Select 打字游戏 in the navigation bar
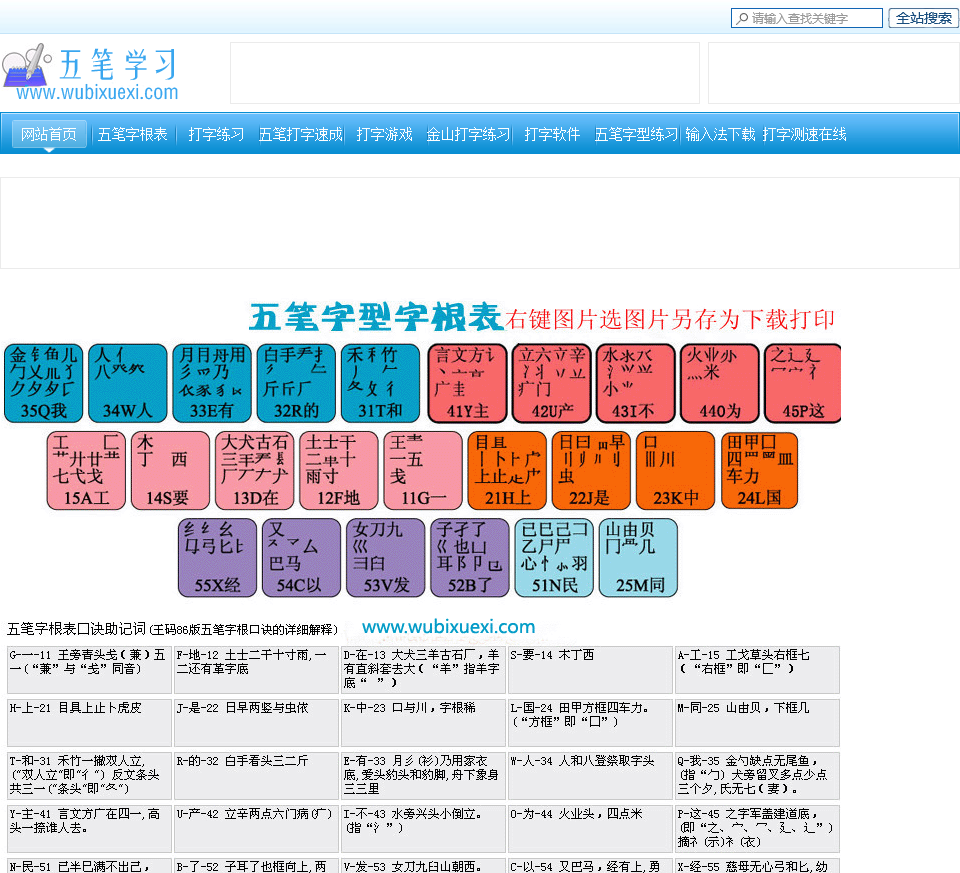Image resolution: width=960 pixels, height=873 pixels. click(384, 134)
